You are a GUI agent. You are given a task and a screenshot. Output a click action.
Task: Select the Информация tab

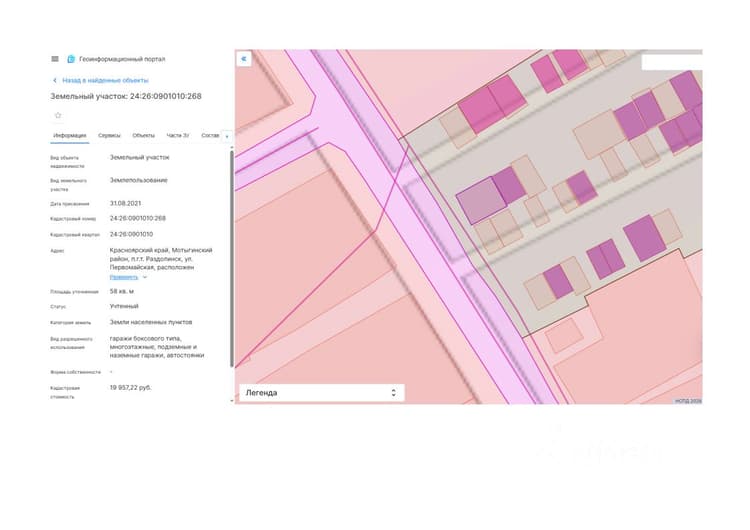coord(69,135)
